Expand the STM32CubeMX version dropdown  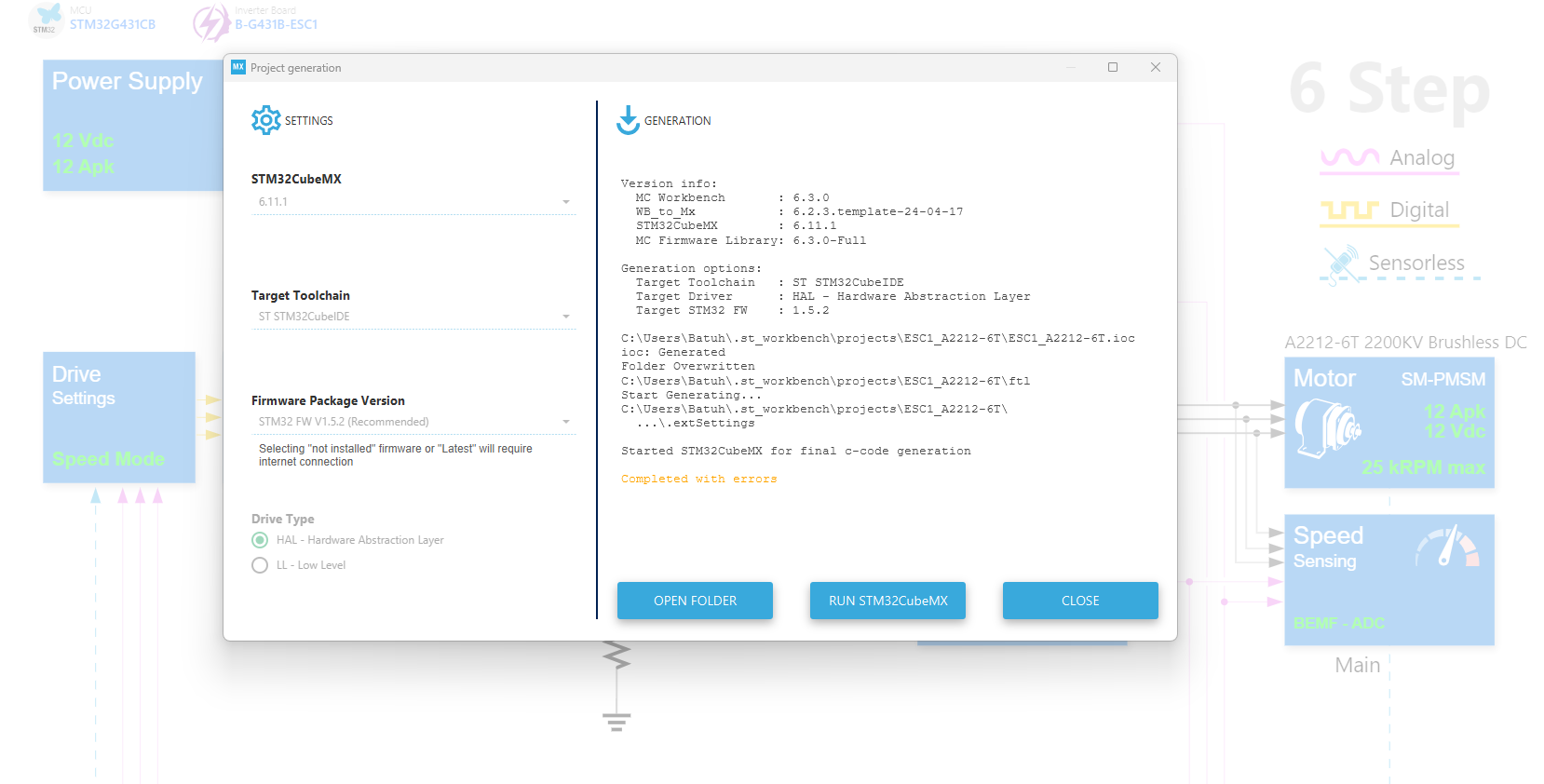(413, 202)
